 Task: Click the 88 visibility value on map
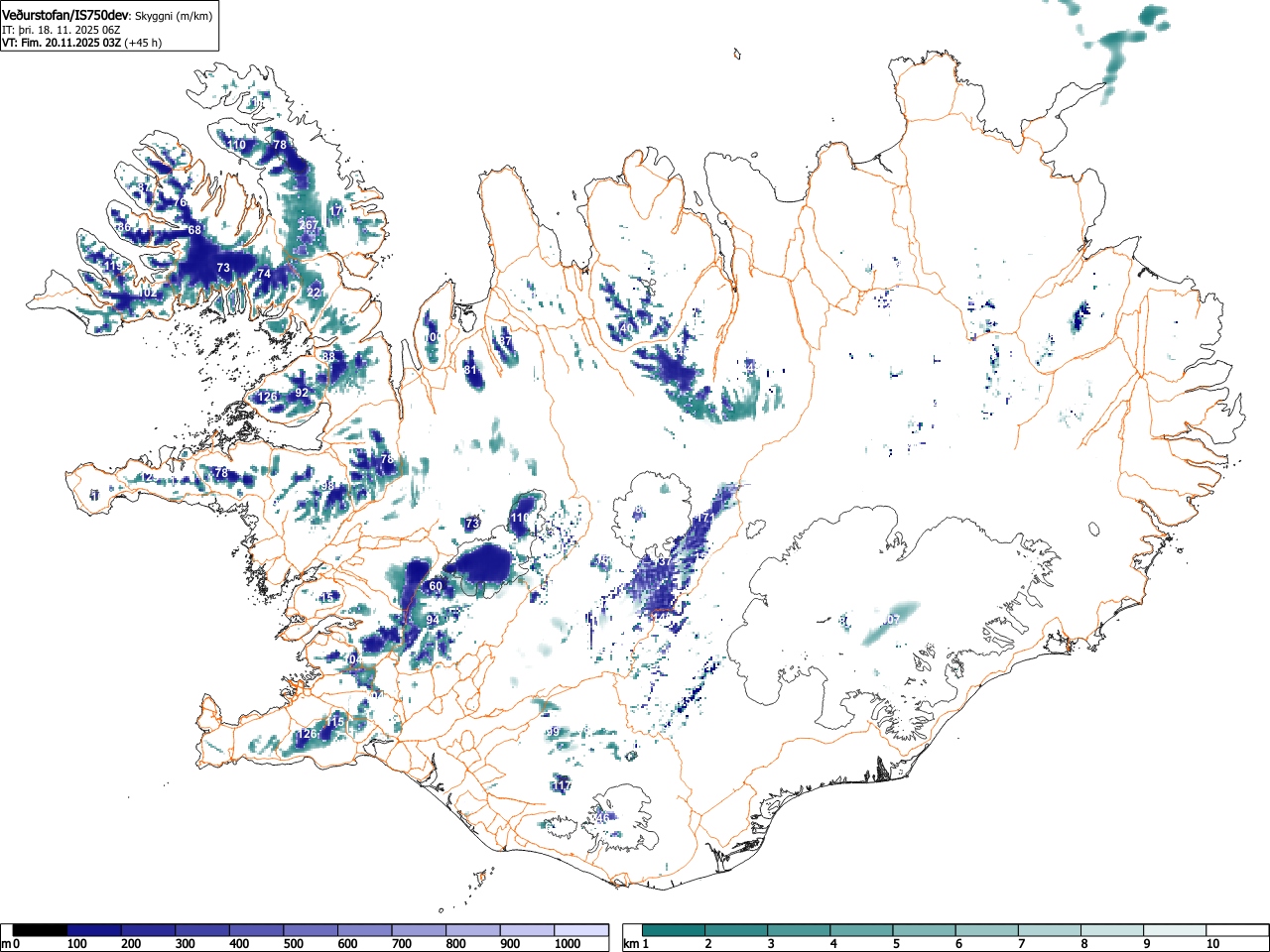pyautogui.click(x=329, y=356)
